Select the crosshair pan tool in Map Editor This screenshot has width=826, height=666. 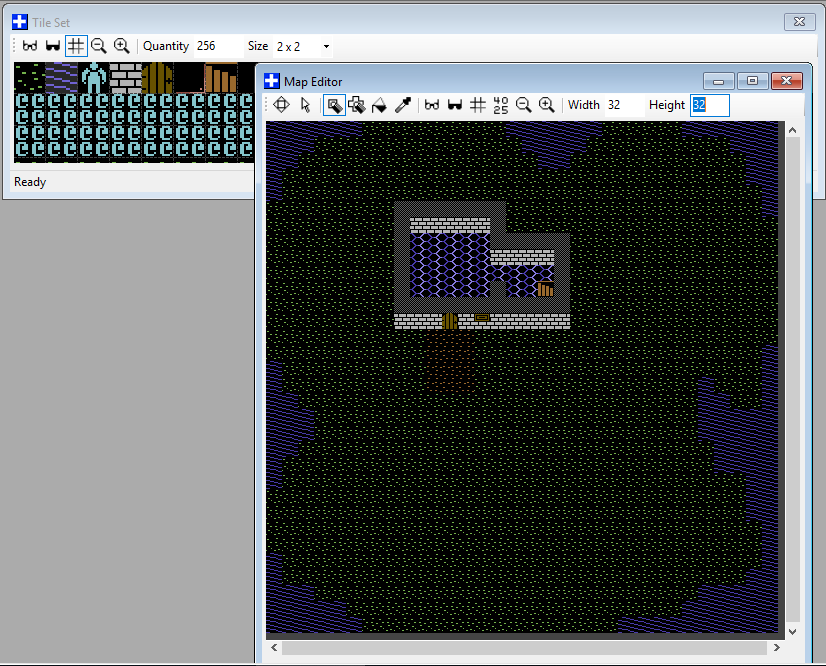point(281,105)
